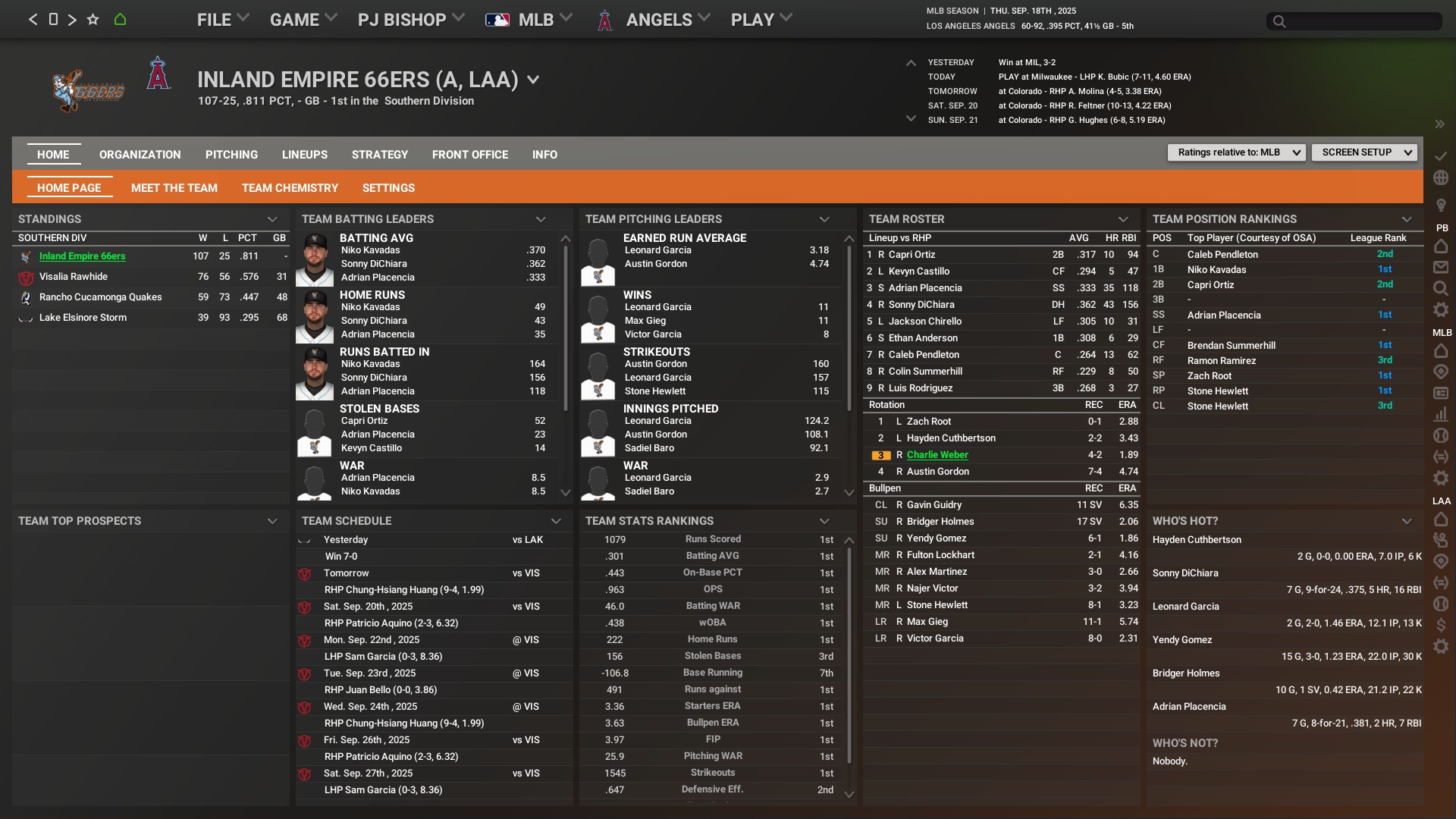Go back using the left arrow icon
Screen dimensions: 1456x819
pyautogui.click(x=33, y=20)
